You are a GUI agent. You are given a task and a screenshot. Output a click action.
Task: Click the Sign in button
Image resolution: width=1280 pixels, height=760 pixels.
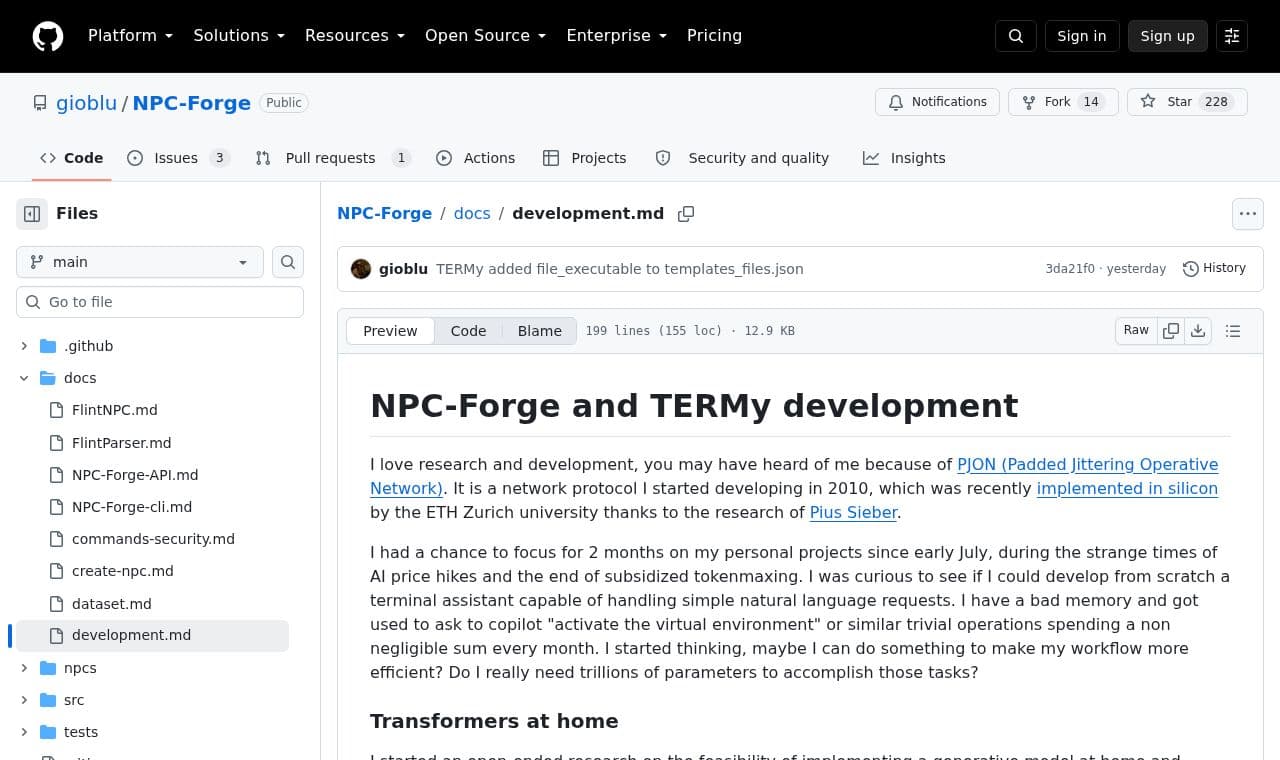point(1082,36)
